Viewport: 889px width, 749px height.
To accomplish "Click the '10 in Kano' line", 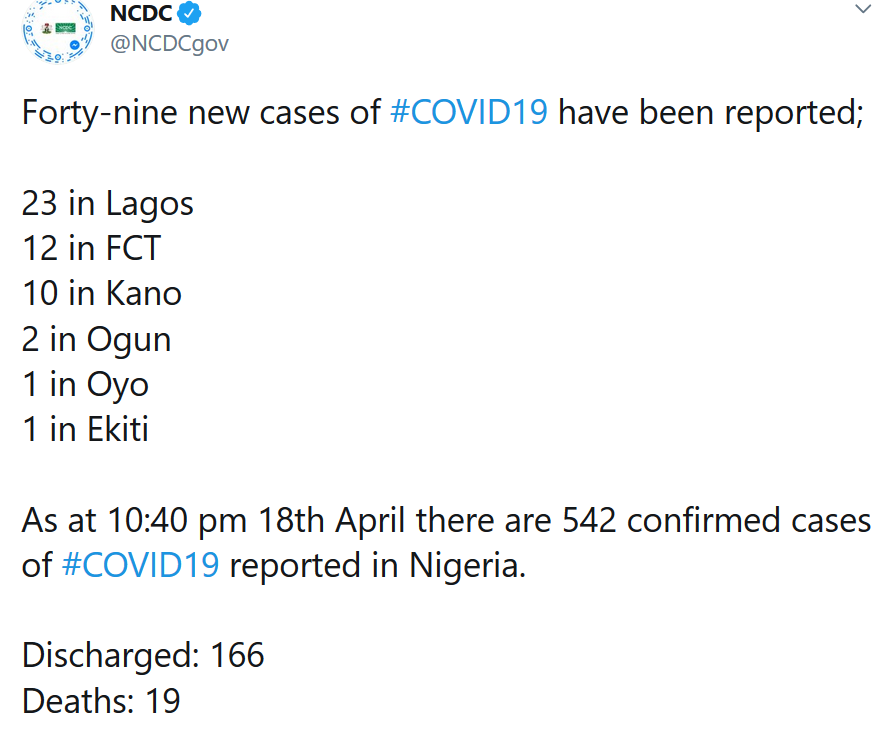I will point(102,293).
